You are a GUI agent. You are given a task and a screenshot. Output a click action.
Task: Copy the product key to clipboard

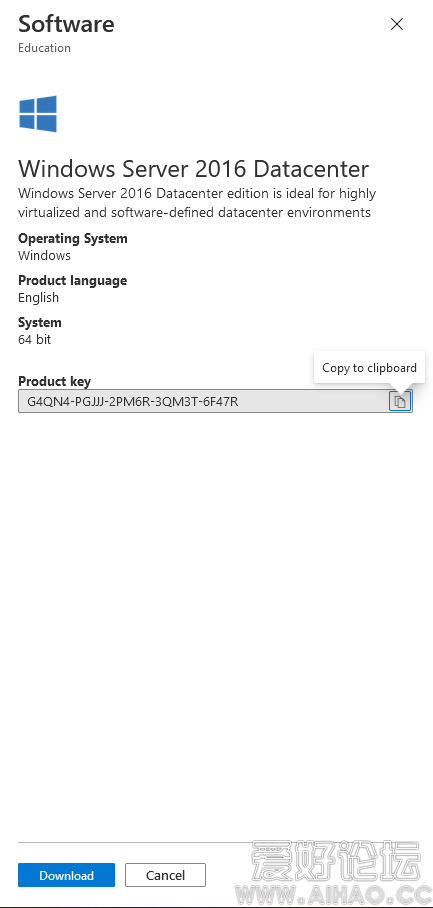point(399,401)
